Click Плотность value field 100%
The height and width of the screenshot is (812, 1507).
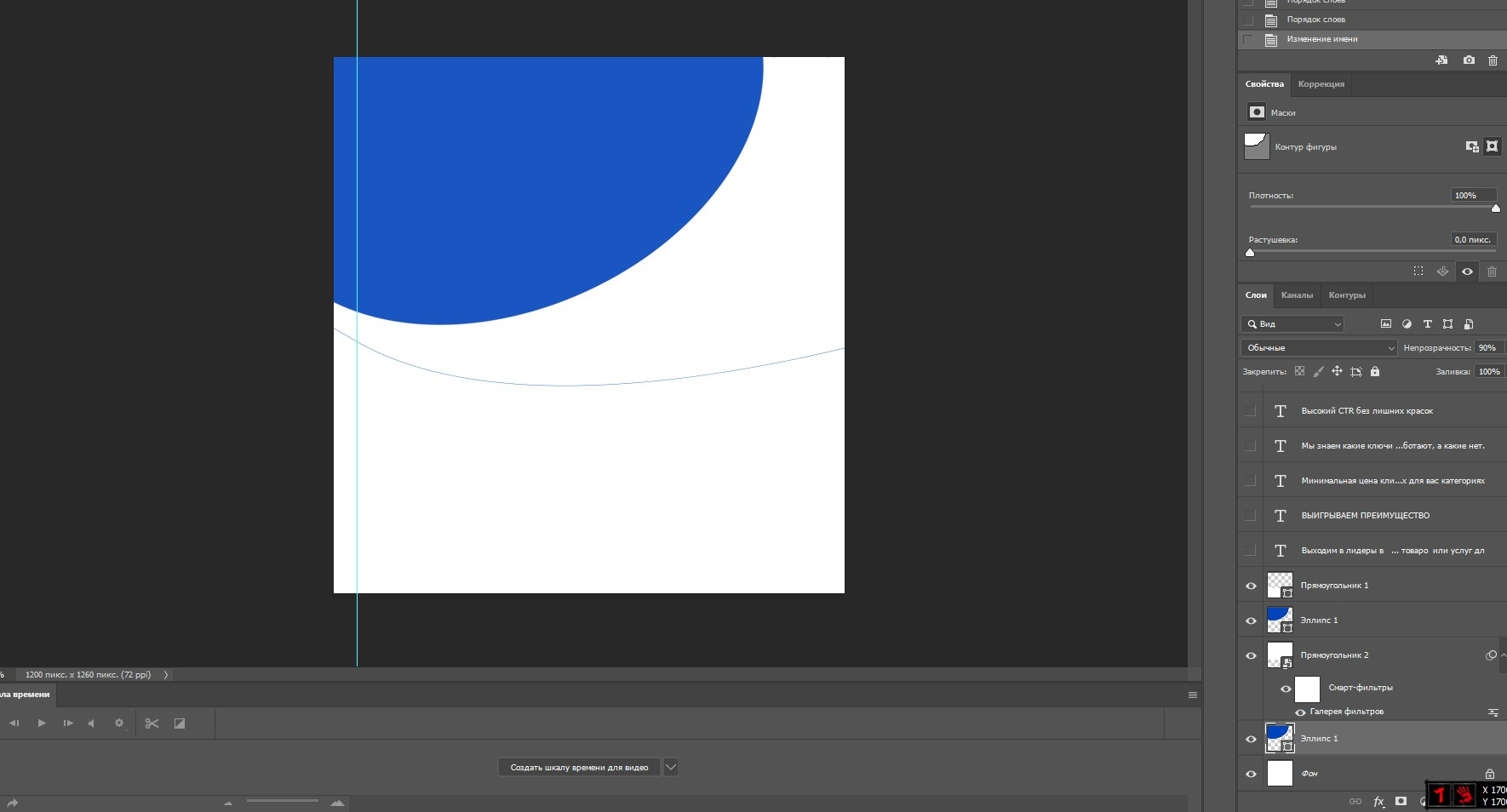coord(1473,195)
